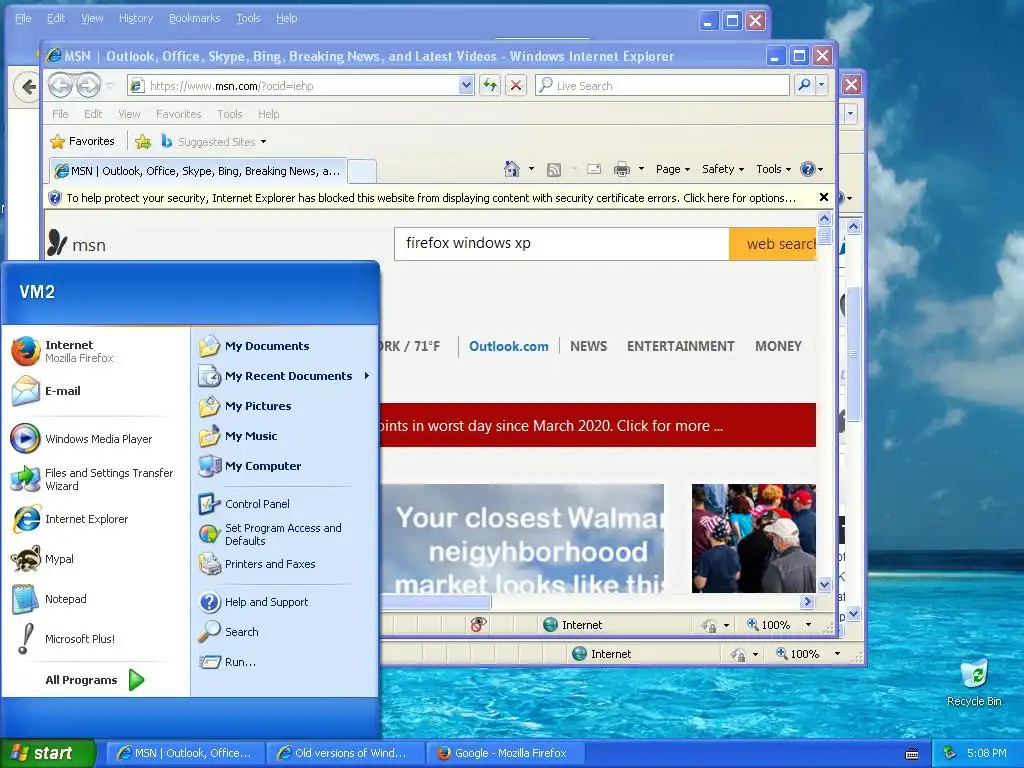The image size is (1024, 768).
Task: Open Firefox Bookmarks menu
Action: click(x=195, y=18)
